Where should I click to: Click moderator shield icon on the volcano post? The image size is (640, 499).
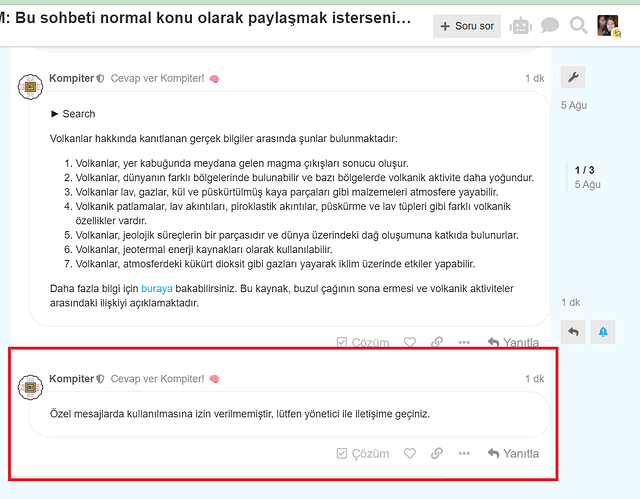(x=100, y=79)
